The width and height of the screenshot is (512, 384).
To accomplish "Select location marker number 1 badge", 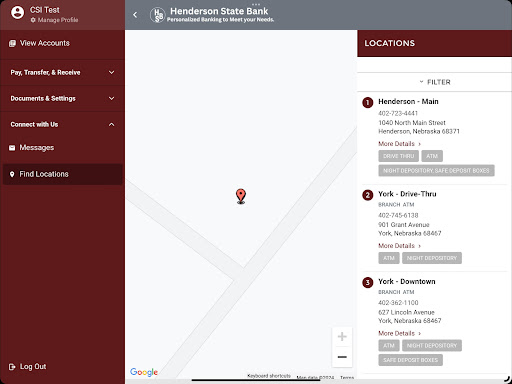I will coord(368,102).
